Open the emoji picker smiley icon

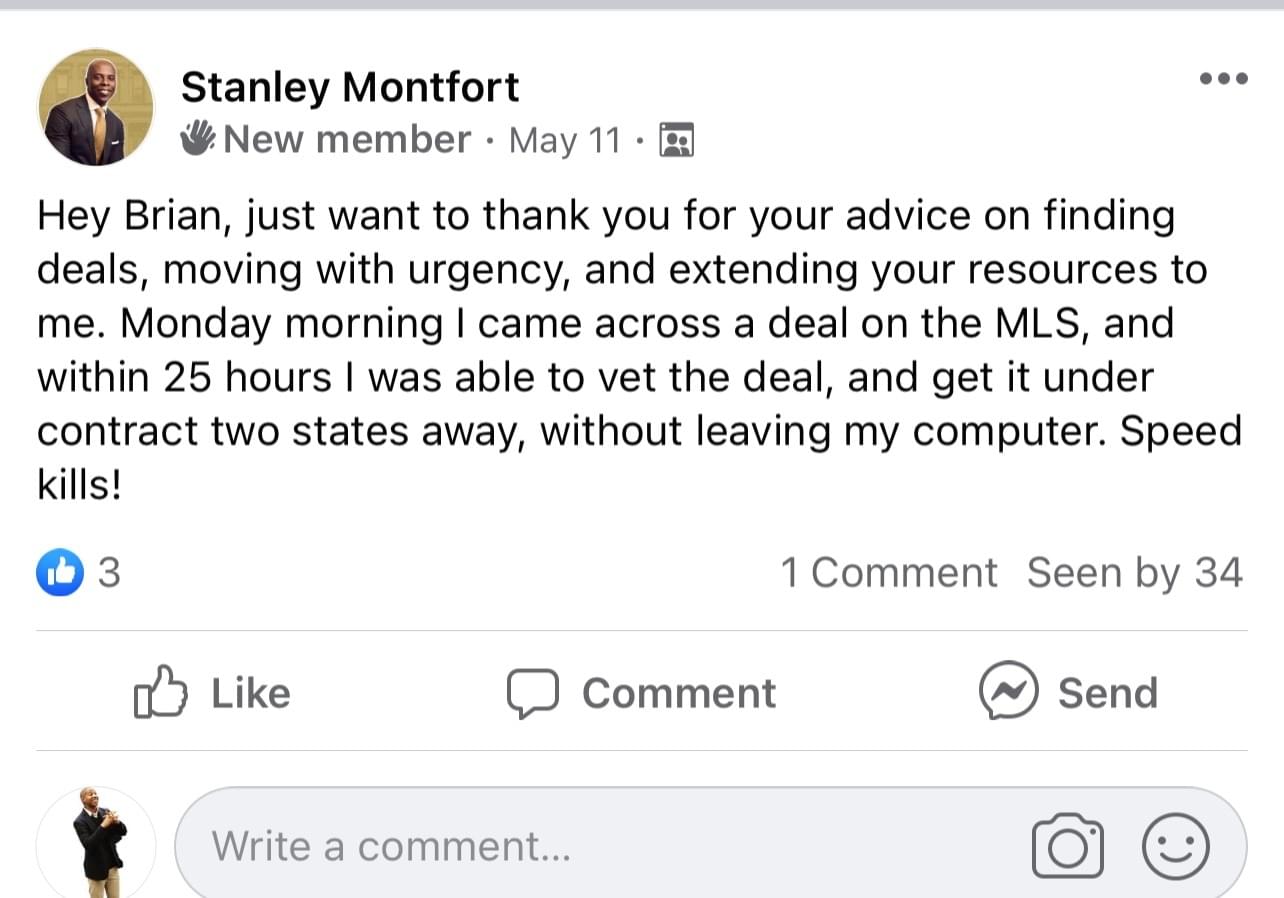(x=1176, y=846)
